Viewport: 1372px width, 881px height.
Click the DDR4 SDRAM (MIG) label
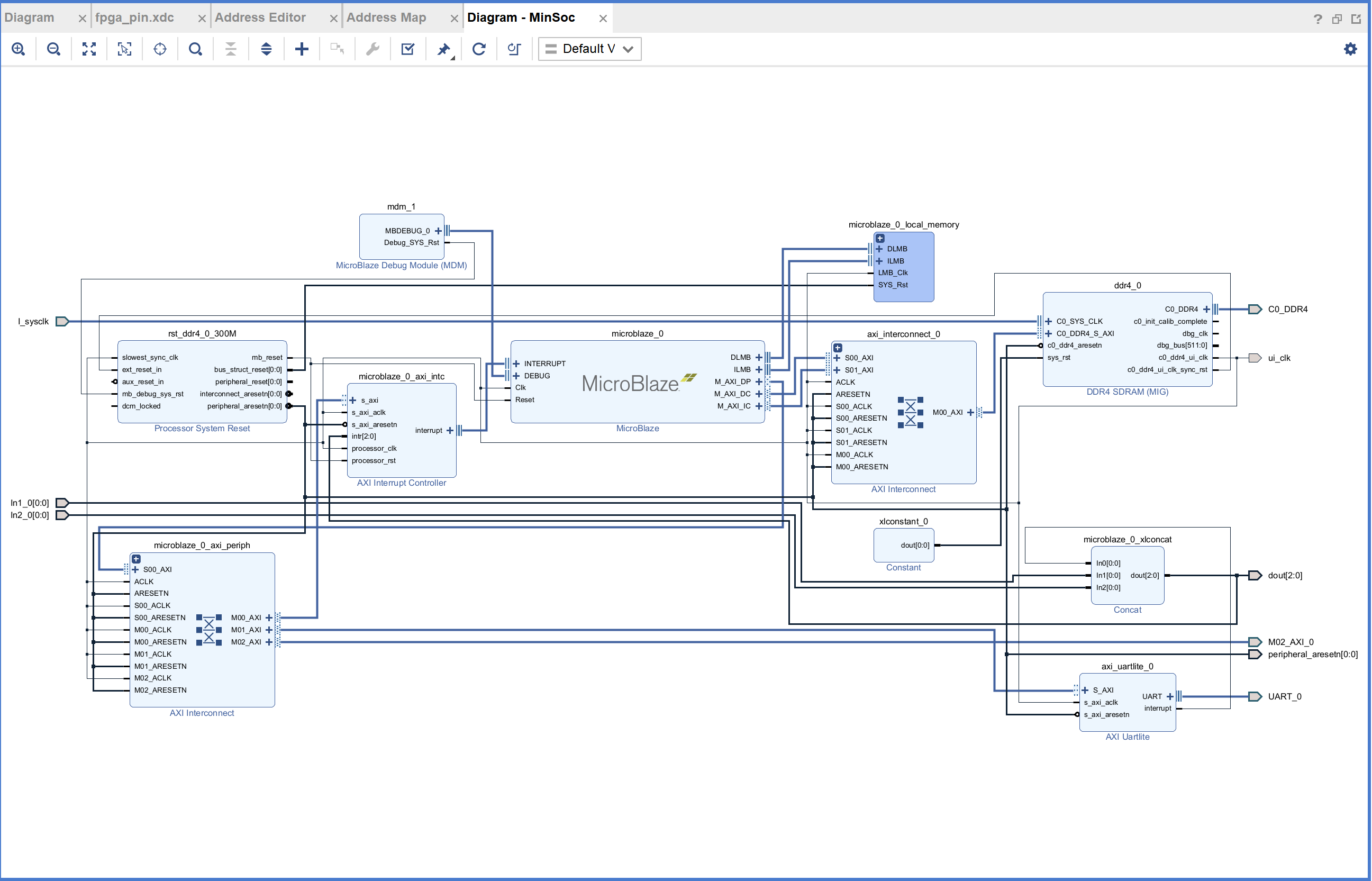(1128, 392)
